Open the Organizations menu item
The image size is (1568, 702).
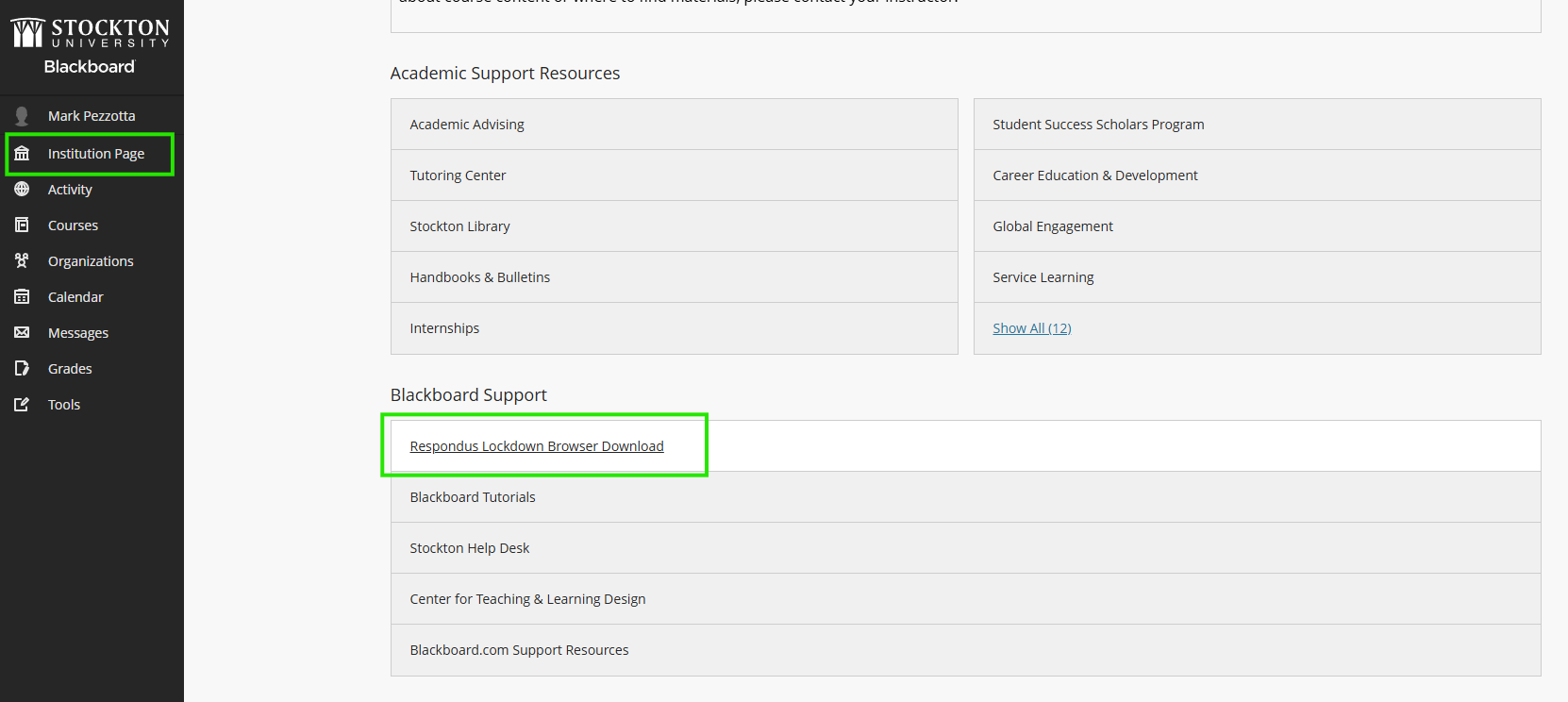[92, 261]
